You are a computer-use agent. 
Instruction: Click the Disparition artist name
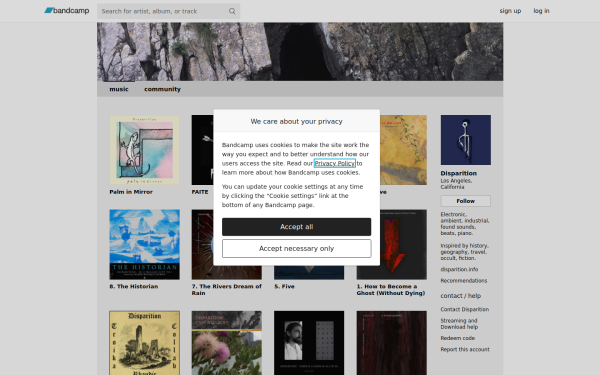[458, 173]
